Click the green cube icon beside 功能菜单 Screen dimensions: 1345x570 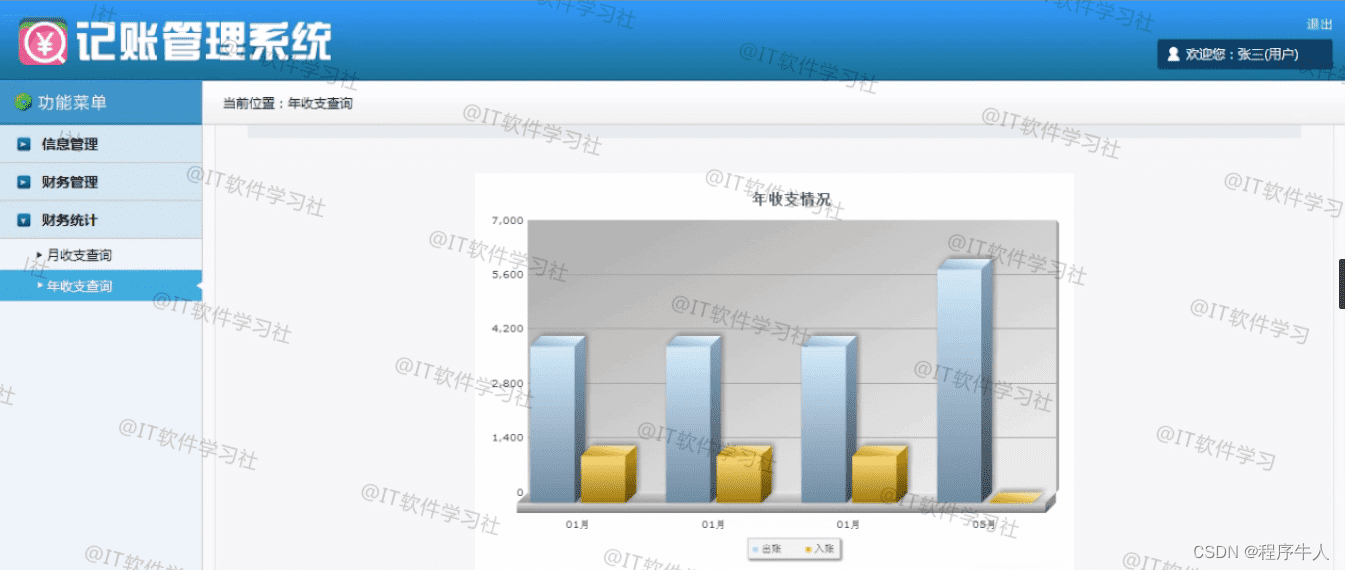pos(23,102)
